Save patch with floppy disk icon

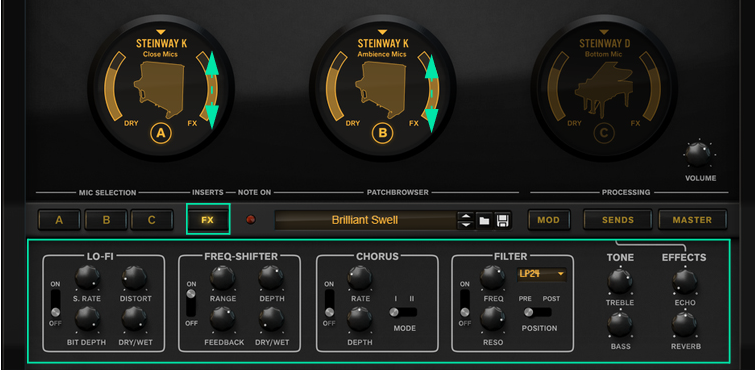tap(502, 220)
